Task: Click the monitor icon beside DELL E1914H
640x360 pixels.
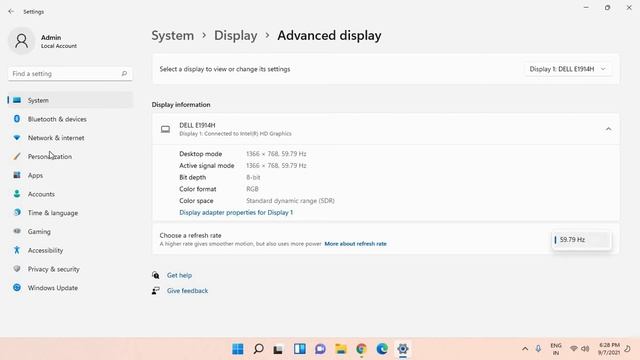Action: click(165, 129)
